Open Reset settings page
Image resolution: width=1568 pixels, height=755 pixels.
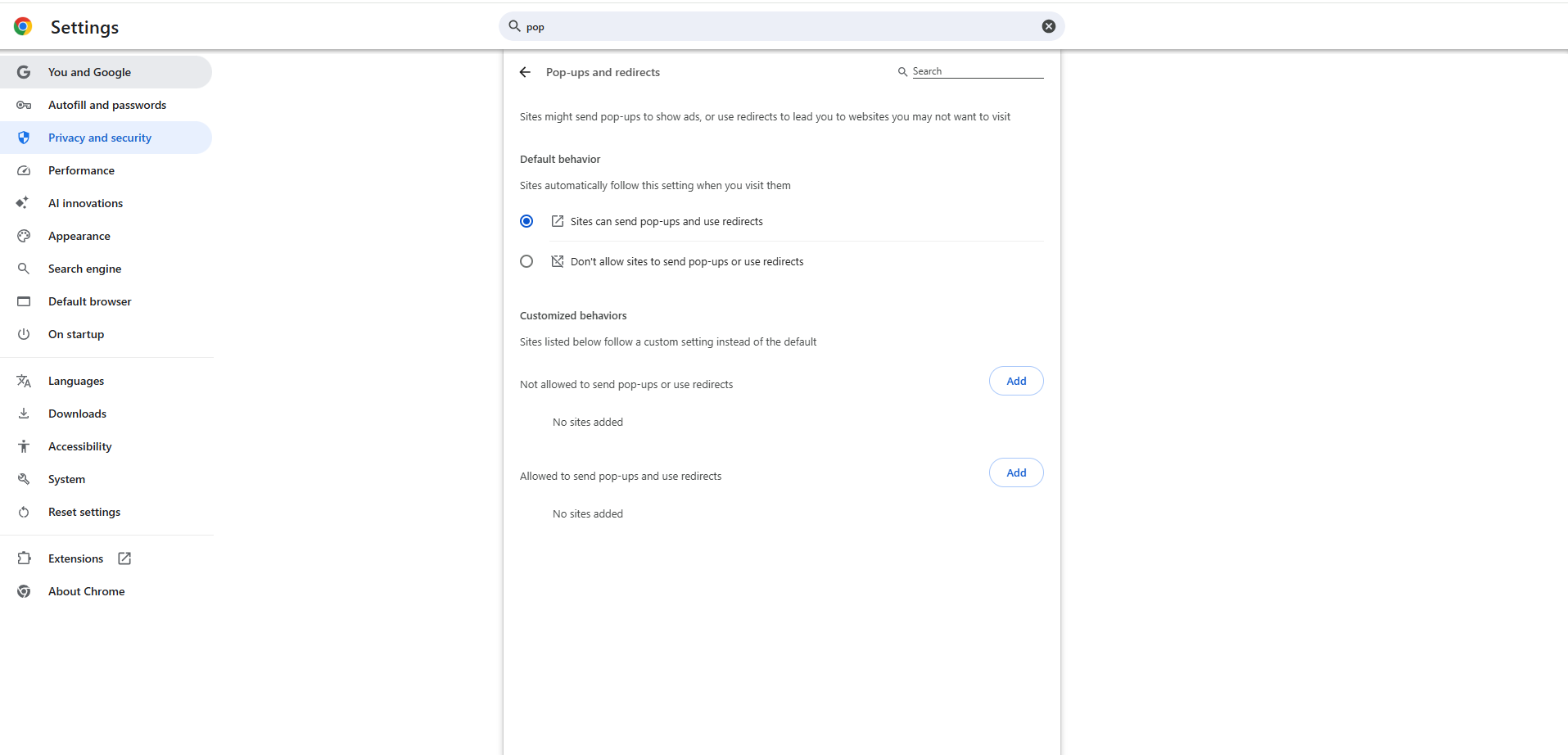pos(106,512)
